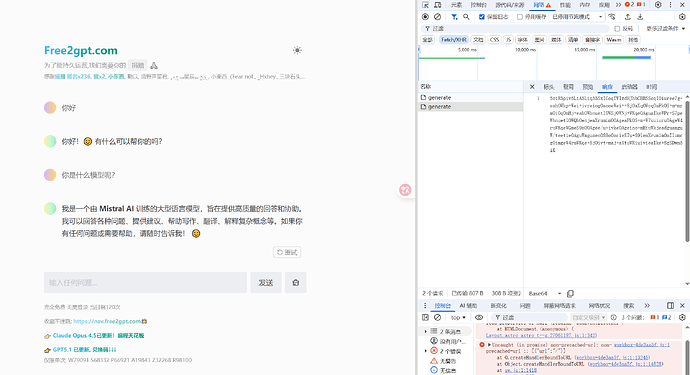This screenshot has width=690, height=375.
Task: Click the chat message input field
Action: tap(145, 283)
